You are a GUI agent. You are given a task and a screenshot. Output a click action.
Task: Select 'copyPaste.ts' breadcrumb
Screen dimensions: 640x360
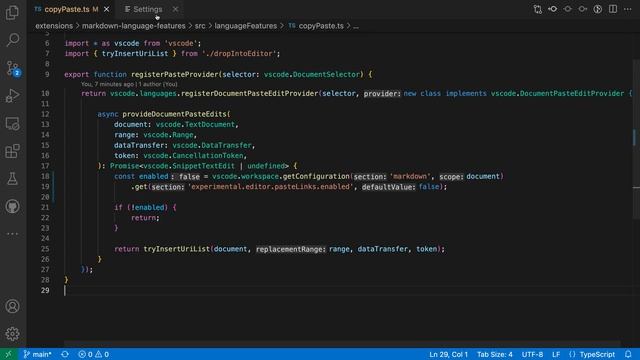(321, 26)
